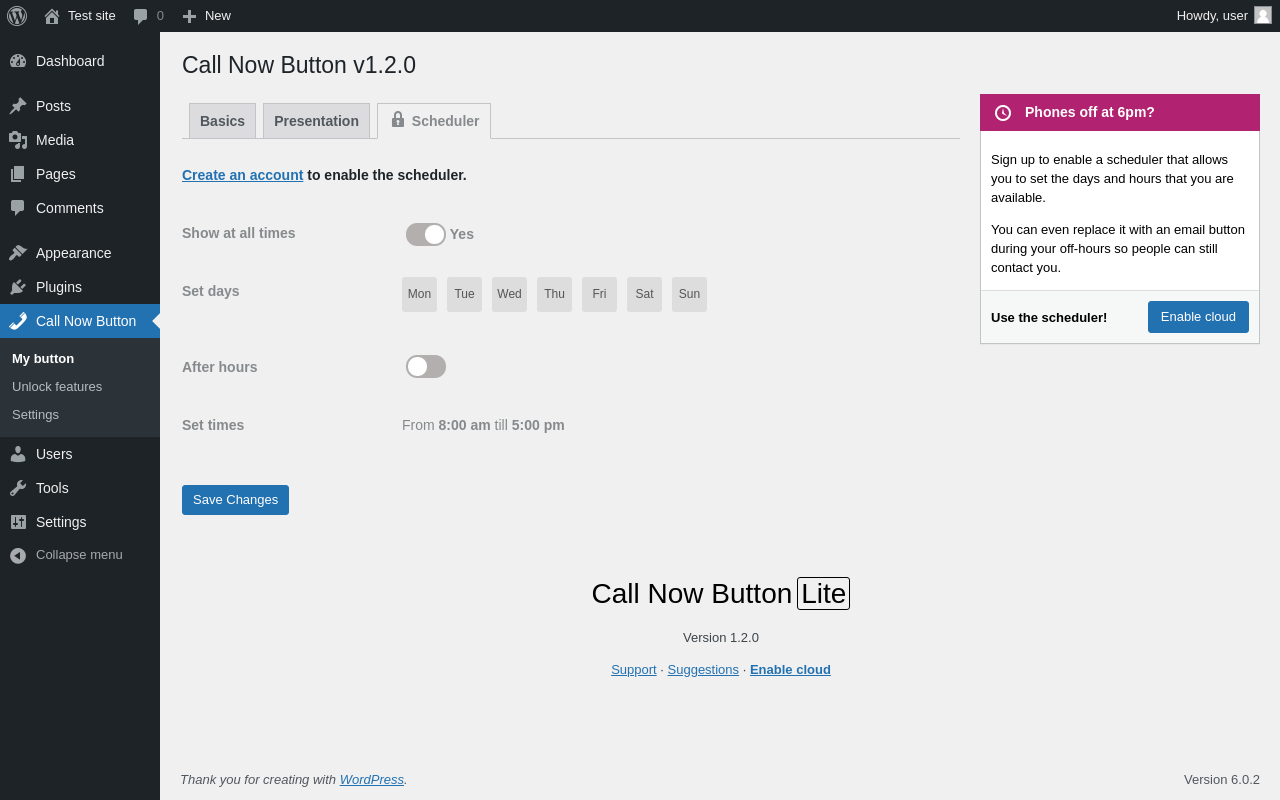This screenshot has width=1280, height=800.
Task: Toggle the Mon day button
Action: (419, 294)
